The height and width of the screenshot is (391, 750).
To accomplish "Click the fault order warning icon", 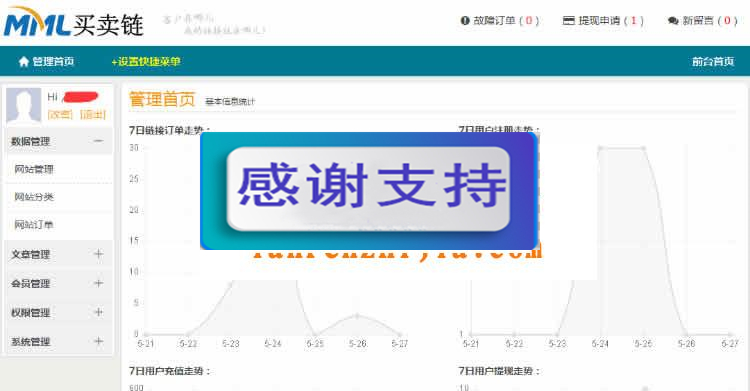I will coord(464,21).
